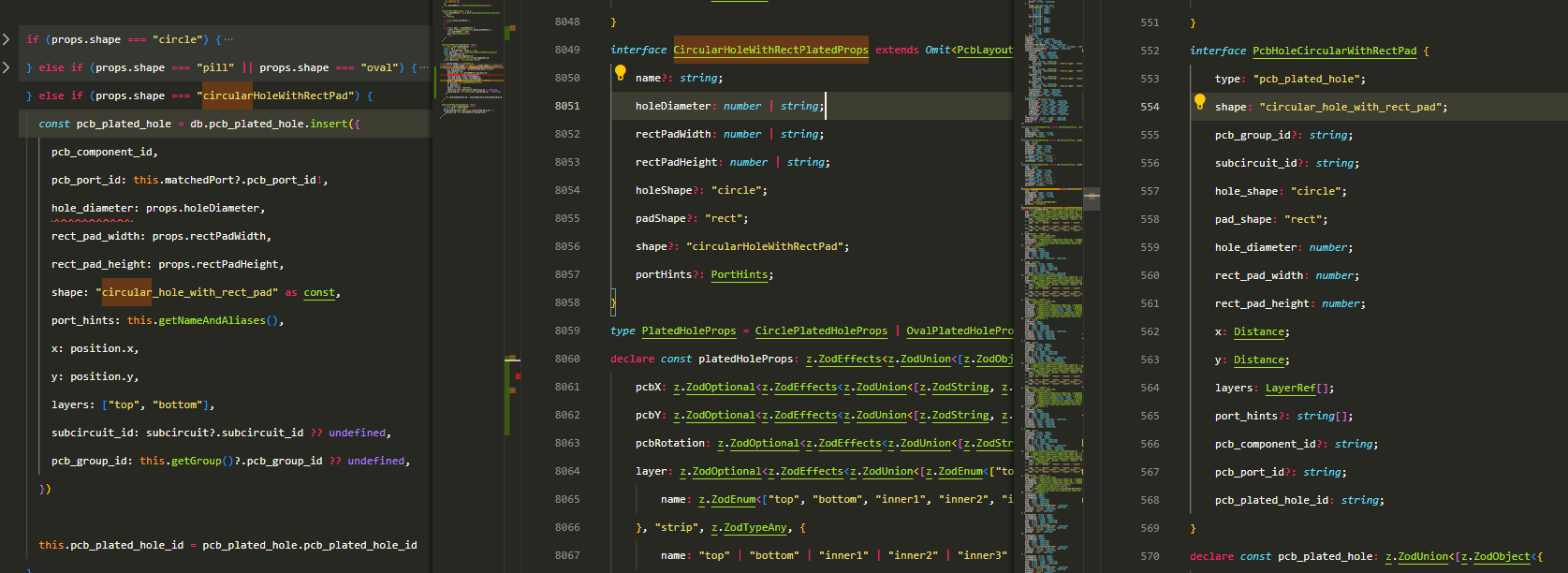The width and height of the screenshot is (1568, 573).
Task: Place cursor on hole_diameter with error squiggle
Action: (x=92, y=208)
